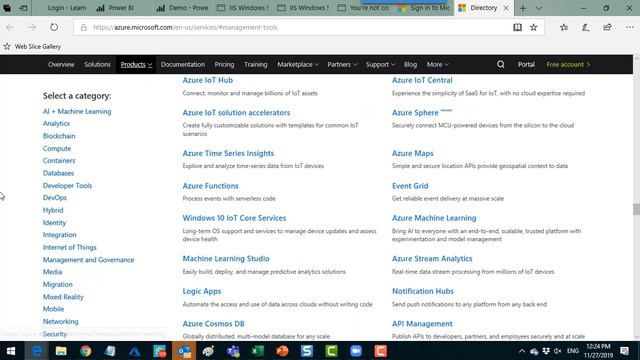Open the Windows Start menu

click(11, 351)
